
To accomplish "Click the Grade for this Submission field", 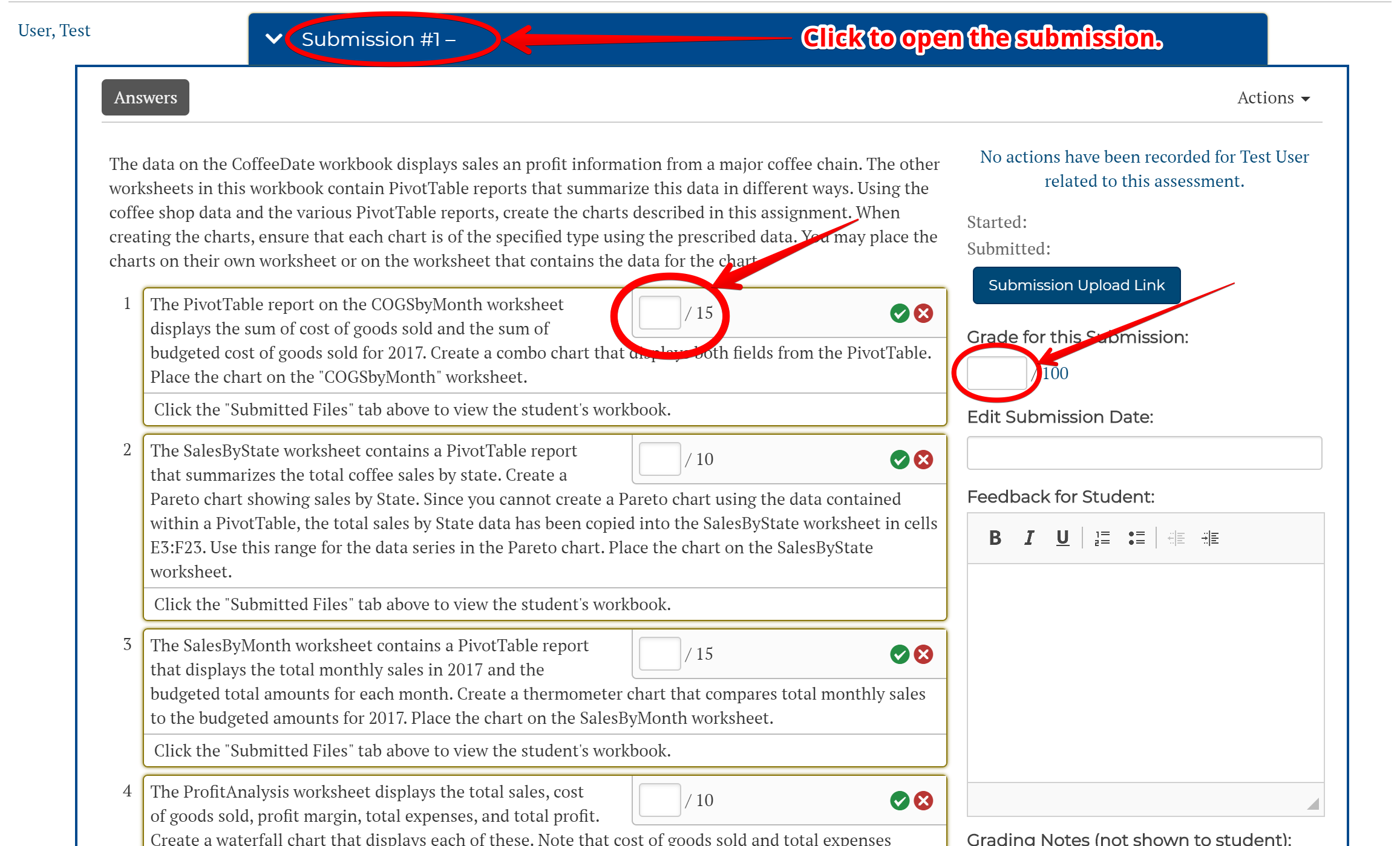I will tap(996, 373).
